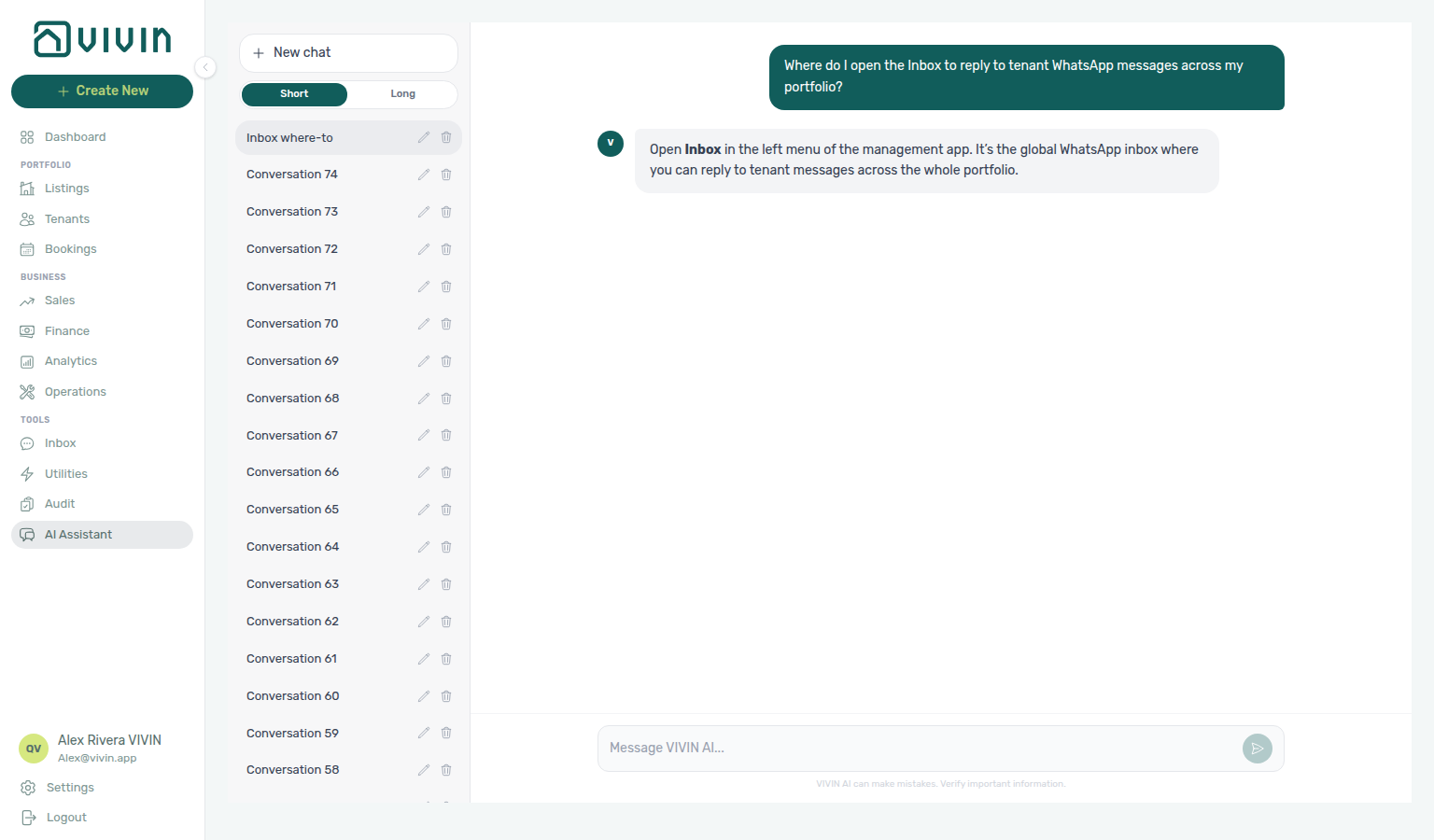Click the VIVIN logo
The image size is (1434, 840).
[x=102, y=39]
